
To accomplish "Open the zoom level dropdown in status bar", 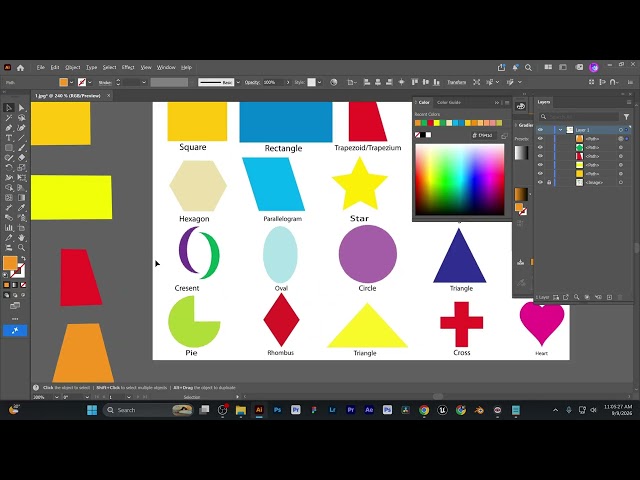I will (56, 397).
